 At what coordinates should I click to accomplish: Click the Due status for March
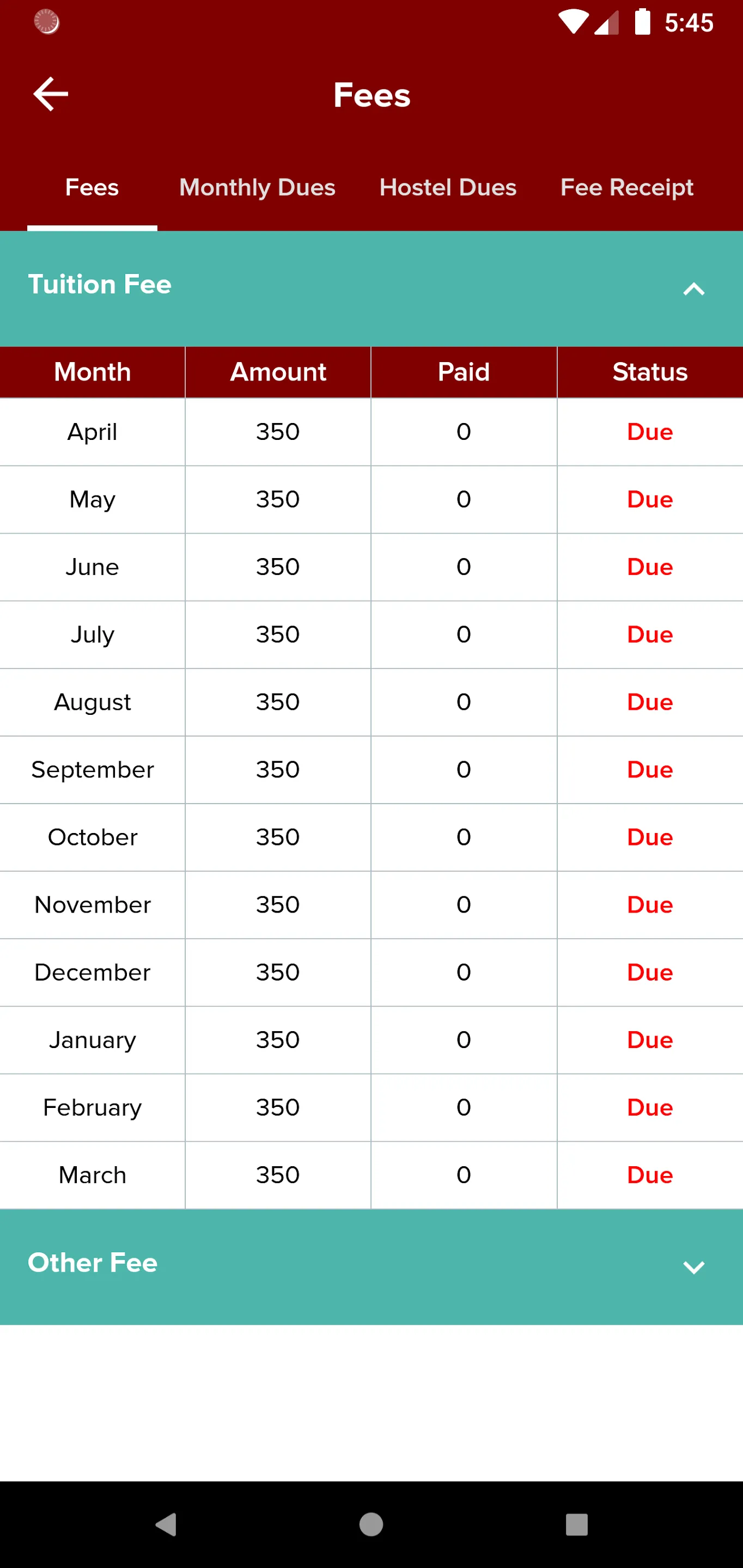tap(650, 1175)
